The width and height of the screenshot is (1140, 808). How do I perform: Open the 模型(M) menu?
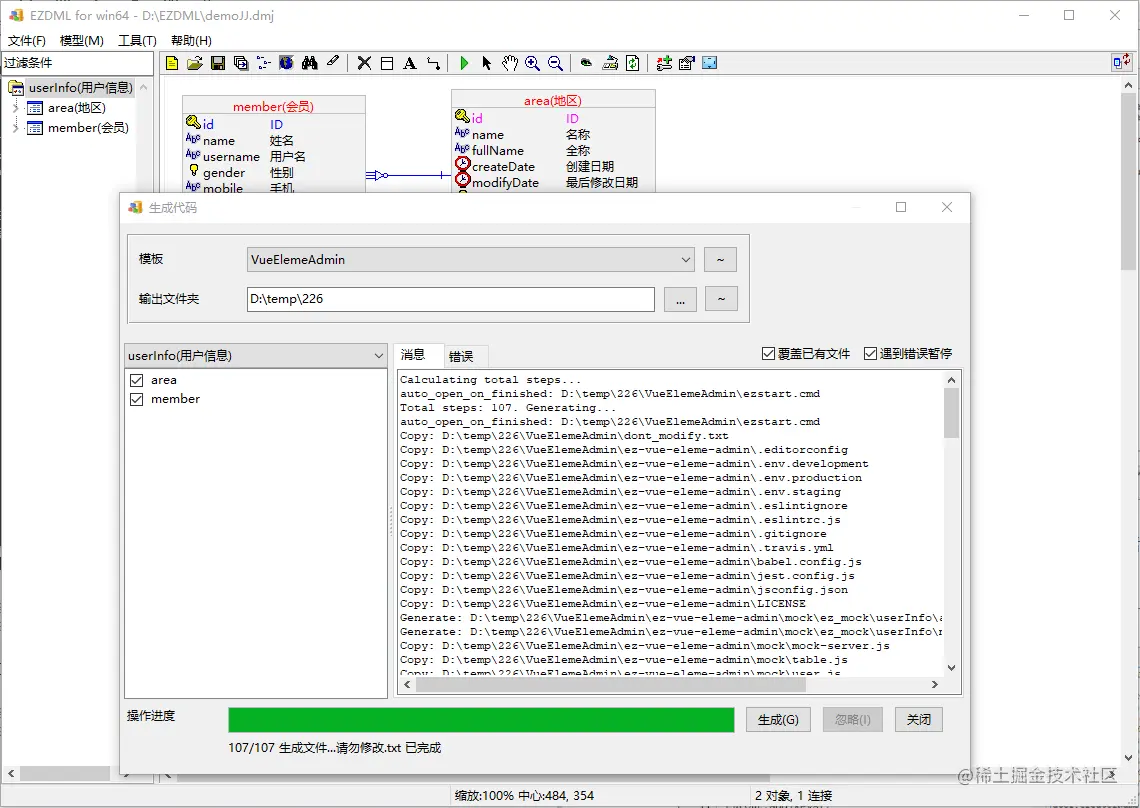(x=81, y=41)
